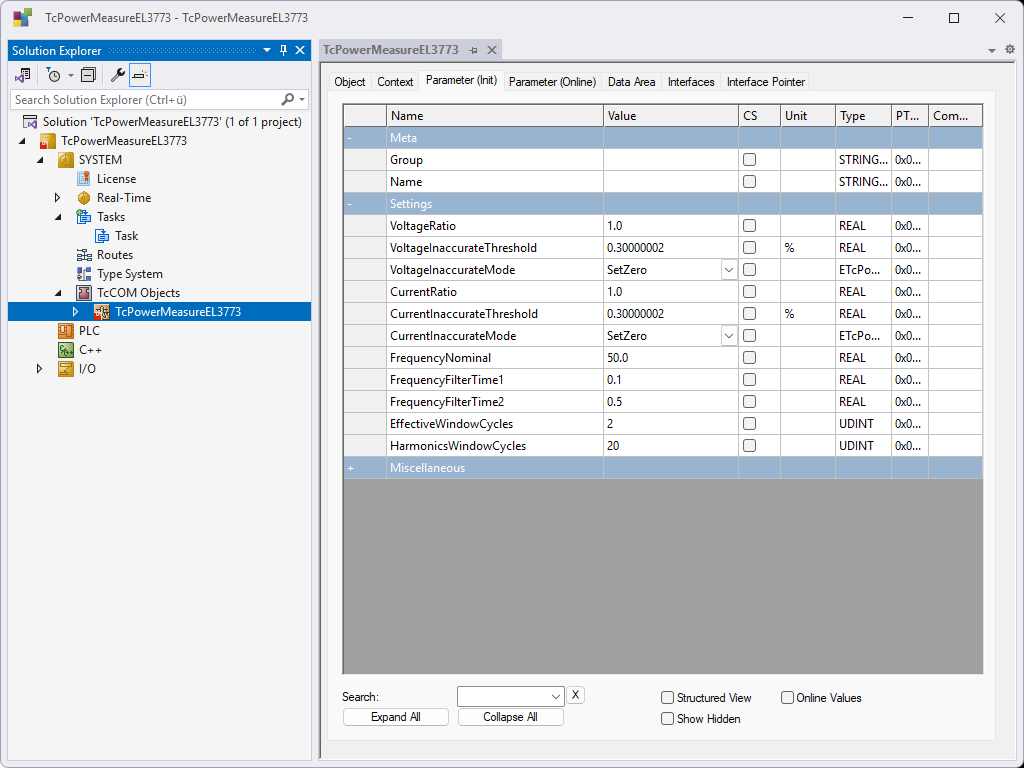Select the C++ node icon
Viewport: 1024px width, 768px height.
66,350
